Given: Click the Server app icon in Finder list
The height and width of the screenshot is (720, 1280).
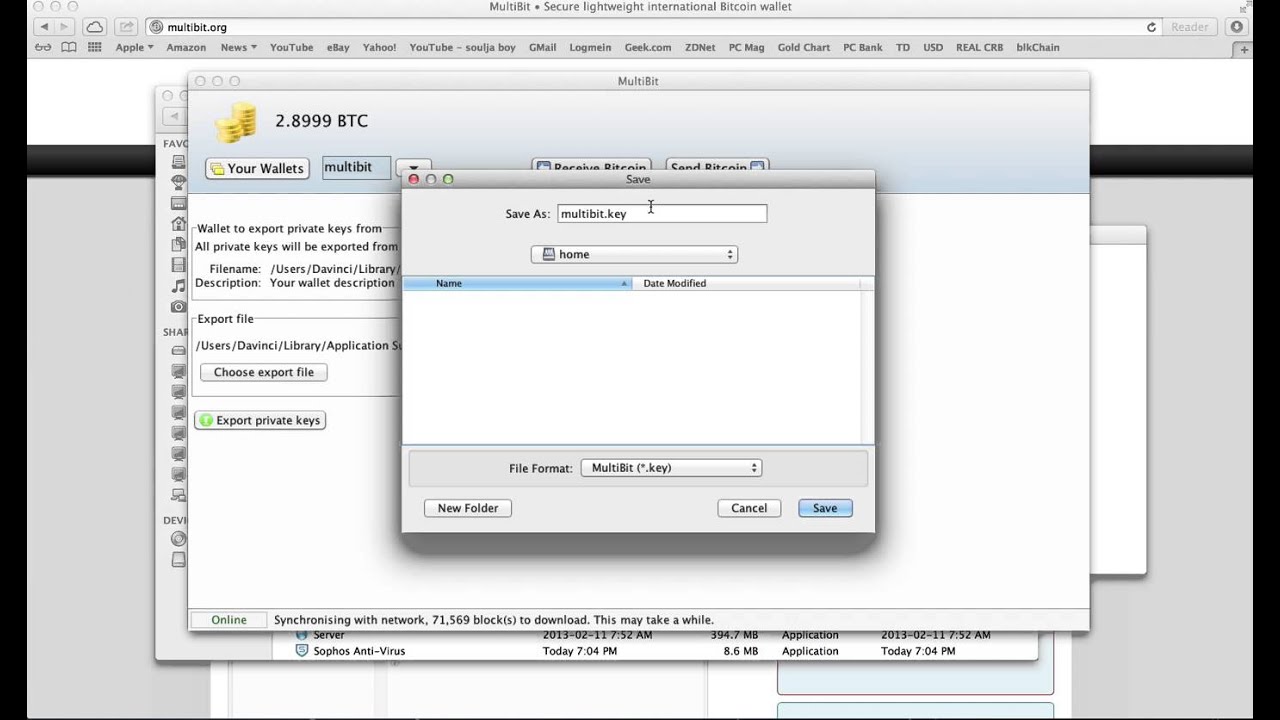Looking at the screenshot, I should (x=301, y=635).
